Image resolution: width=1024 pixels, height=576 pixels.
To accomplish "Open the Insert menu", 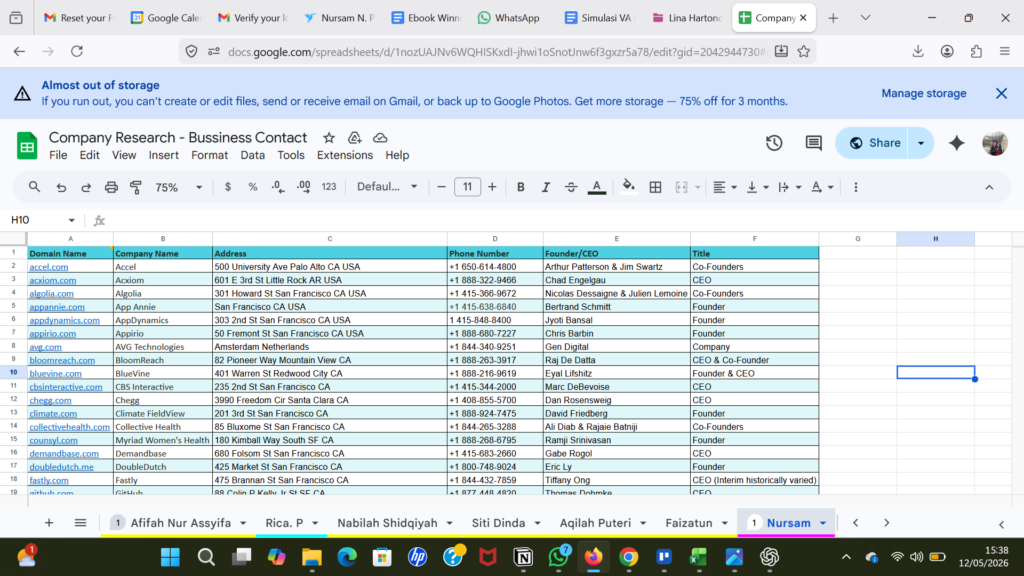I will 163,155.
